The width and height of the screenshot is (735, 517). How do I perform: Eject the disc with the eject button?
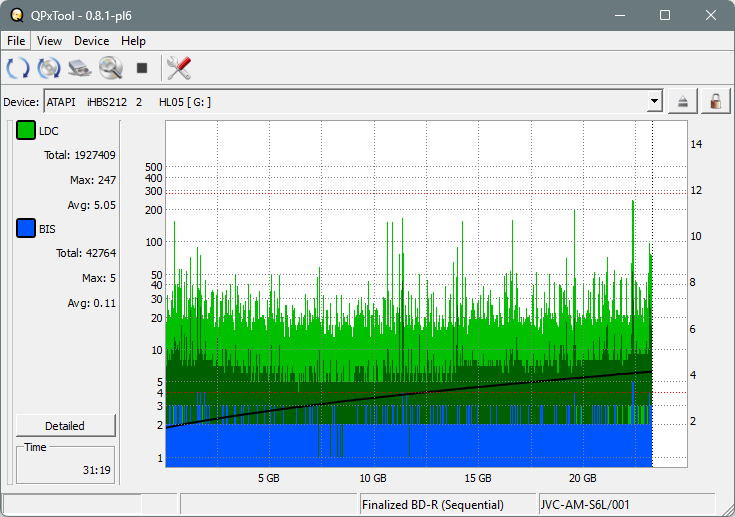(684, 101)
